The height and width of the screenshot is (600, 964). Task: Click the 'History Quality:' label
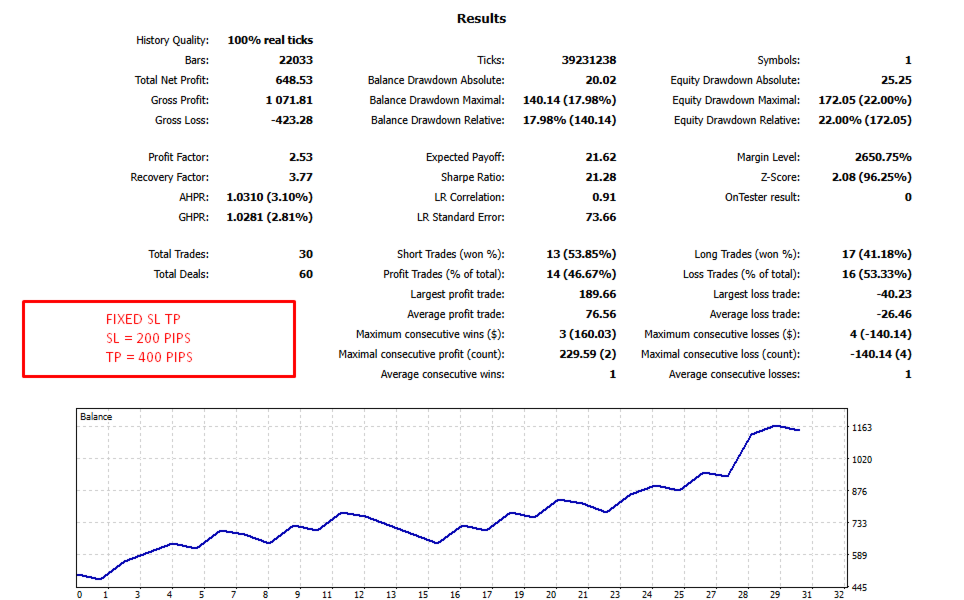(172, 40)
